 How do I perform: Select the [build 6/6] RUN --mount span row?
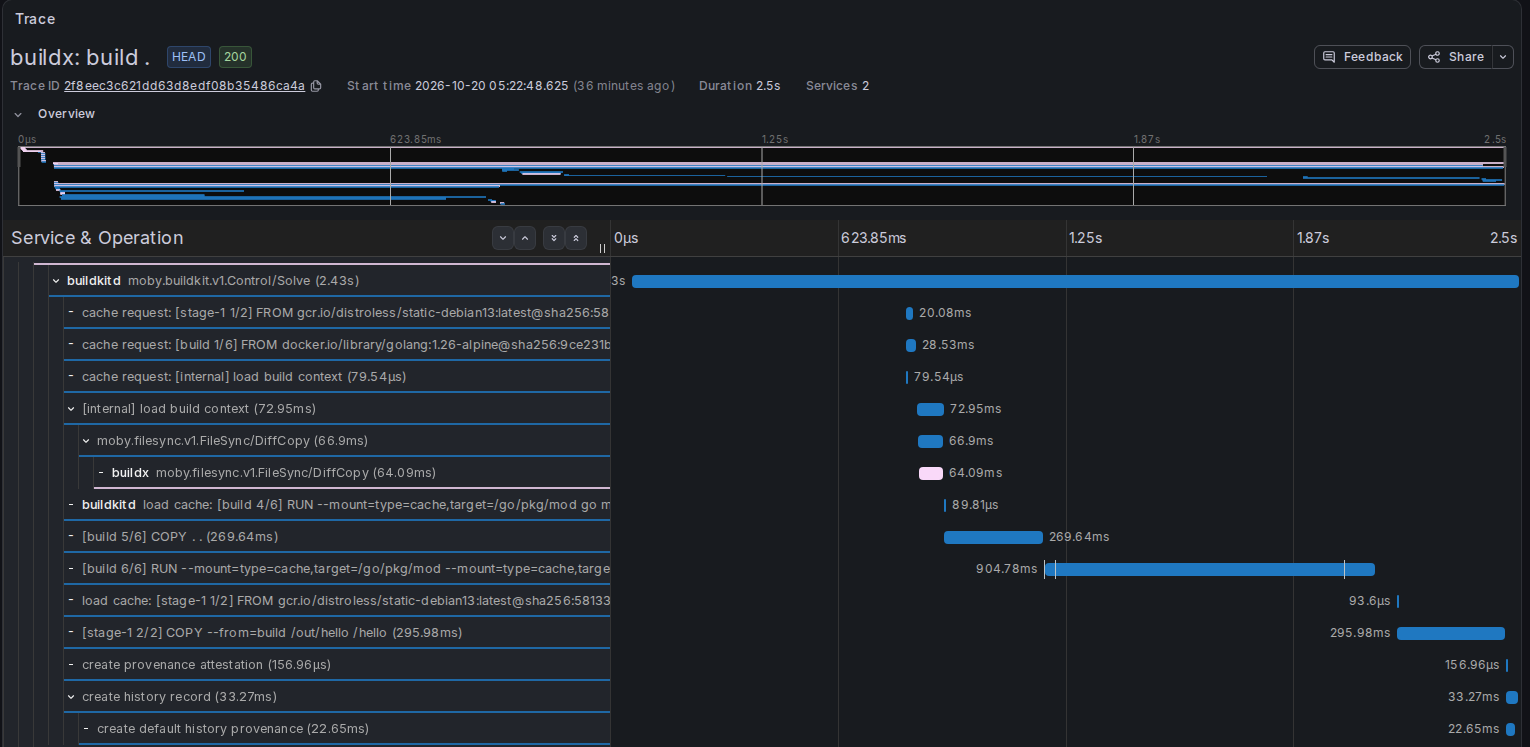(x=337, y=569)
